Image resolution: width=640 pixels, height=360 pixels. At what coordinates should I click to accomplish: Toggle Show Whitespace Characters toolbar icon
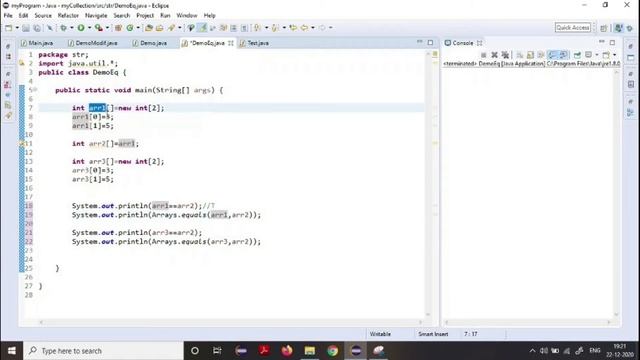(x=244, y=28)
